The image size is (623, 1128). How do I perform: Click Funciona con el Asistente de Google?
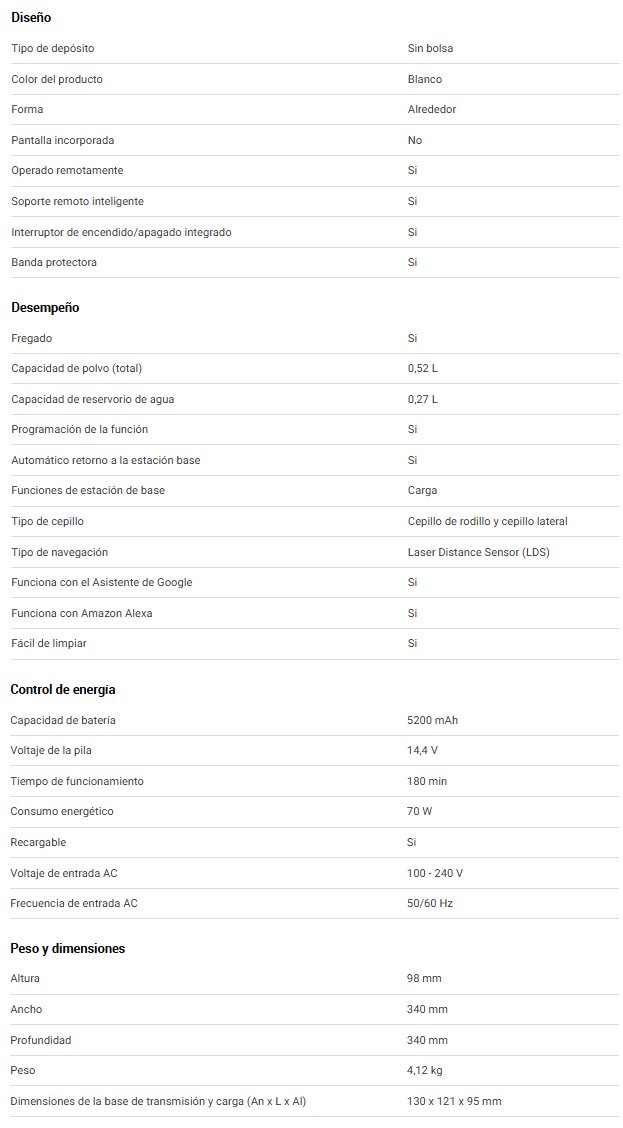102,582
